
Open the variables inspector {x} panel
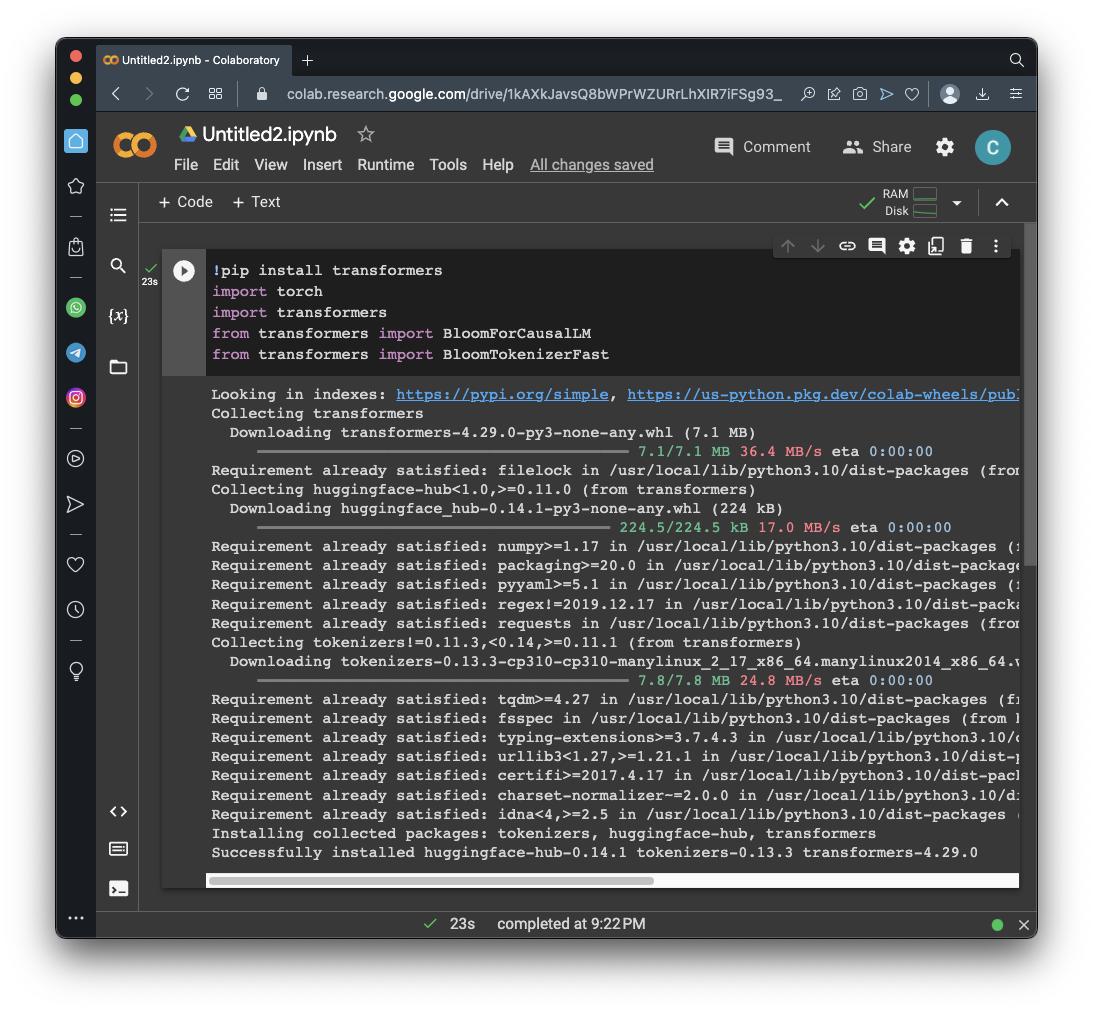119,316
